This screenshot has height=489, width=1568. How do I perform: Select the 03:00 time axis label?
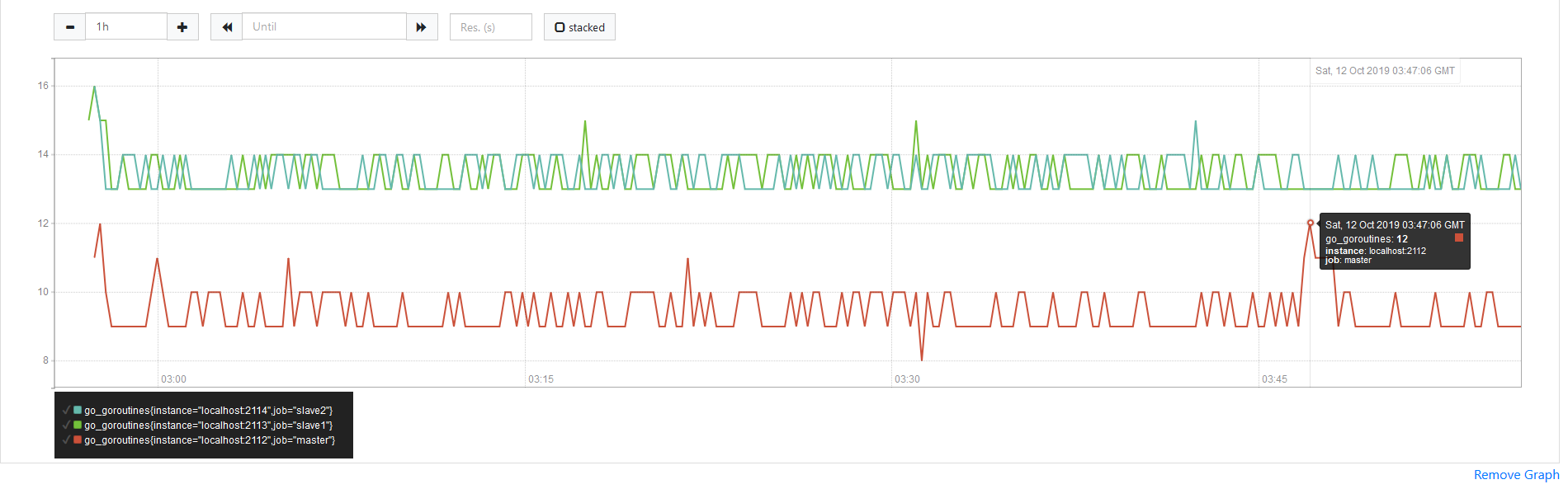[x=173, y=379]
